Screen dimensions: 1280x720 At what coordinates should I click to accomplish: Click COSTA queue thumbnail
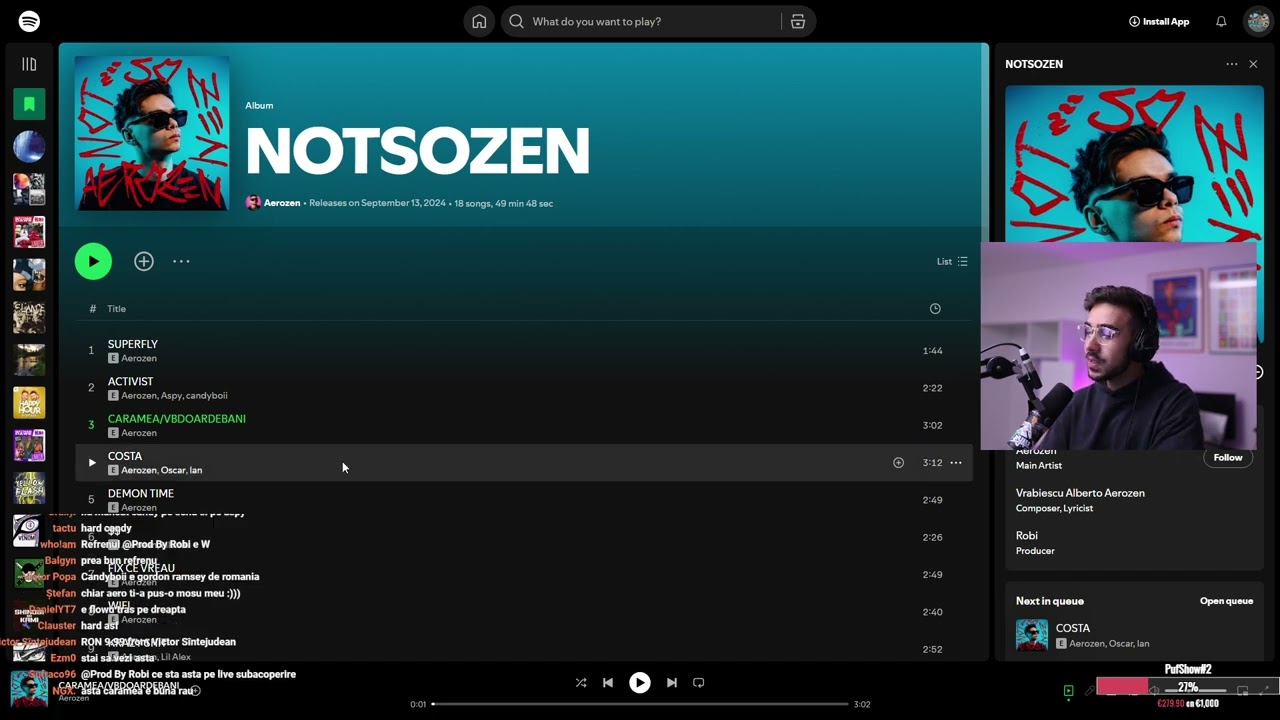(x=1032, y=635)
